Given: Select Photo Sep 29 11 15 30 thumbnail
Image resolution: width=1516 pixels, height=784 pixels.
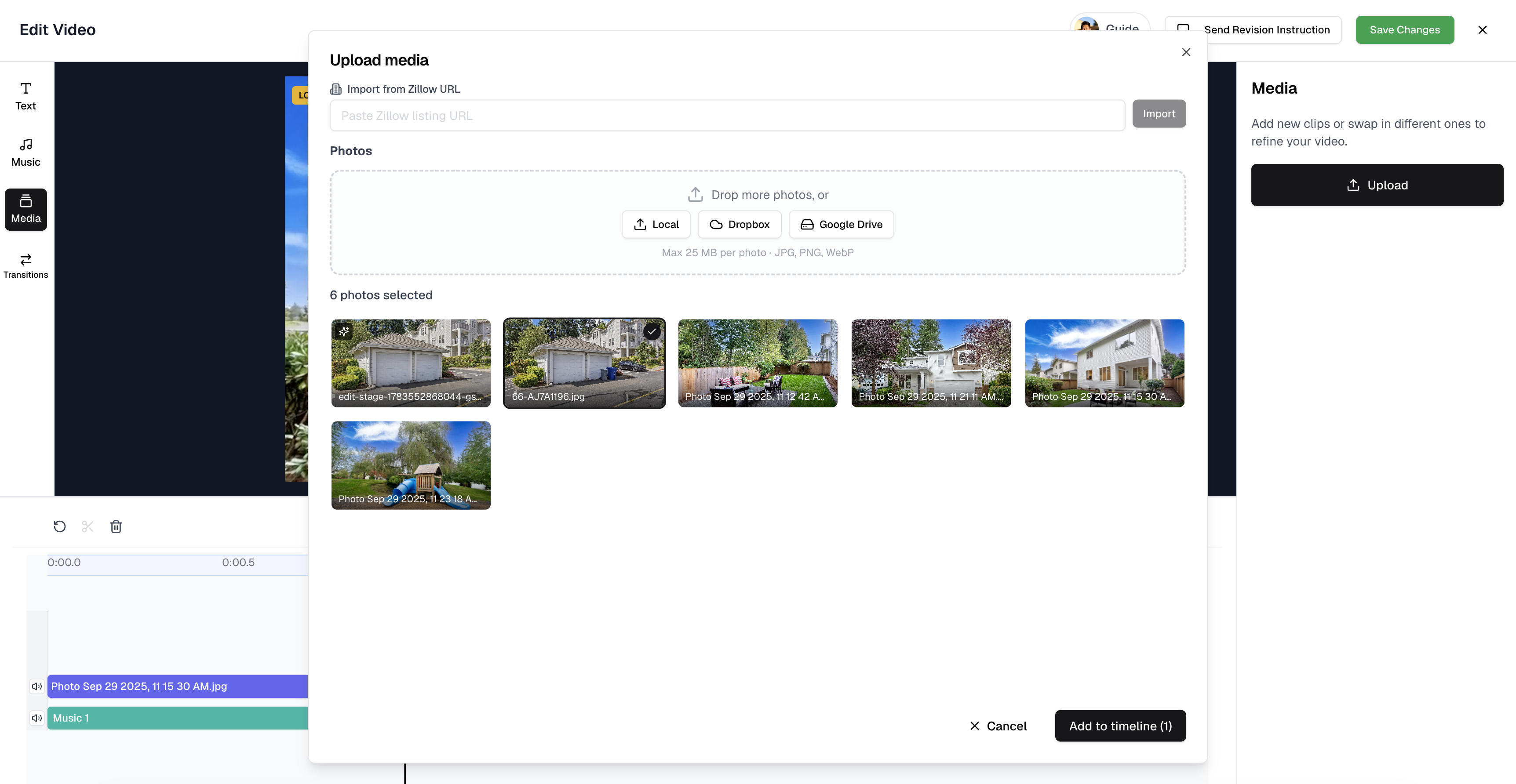Looking at the screenshot, I should point(1104,363).
